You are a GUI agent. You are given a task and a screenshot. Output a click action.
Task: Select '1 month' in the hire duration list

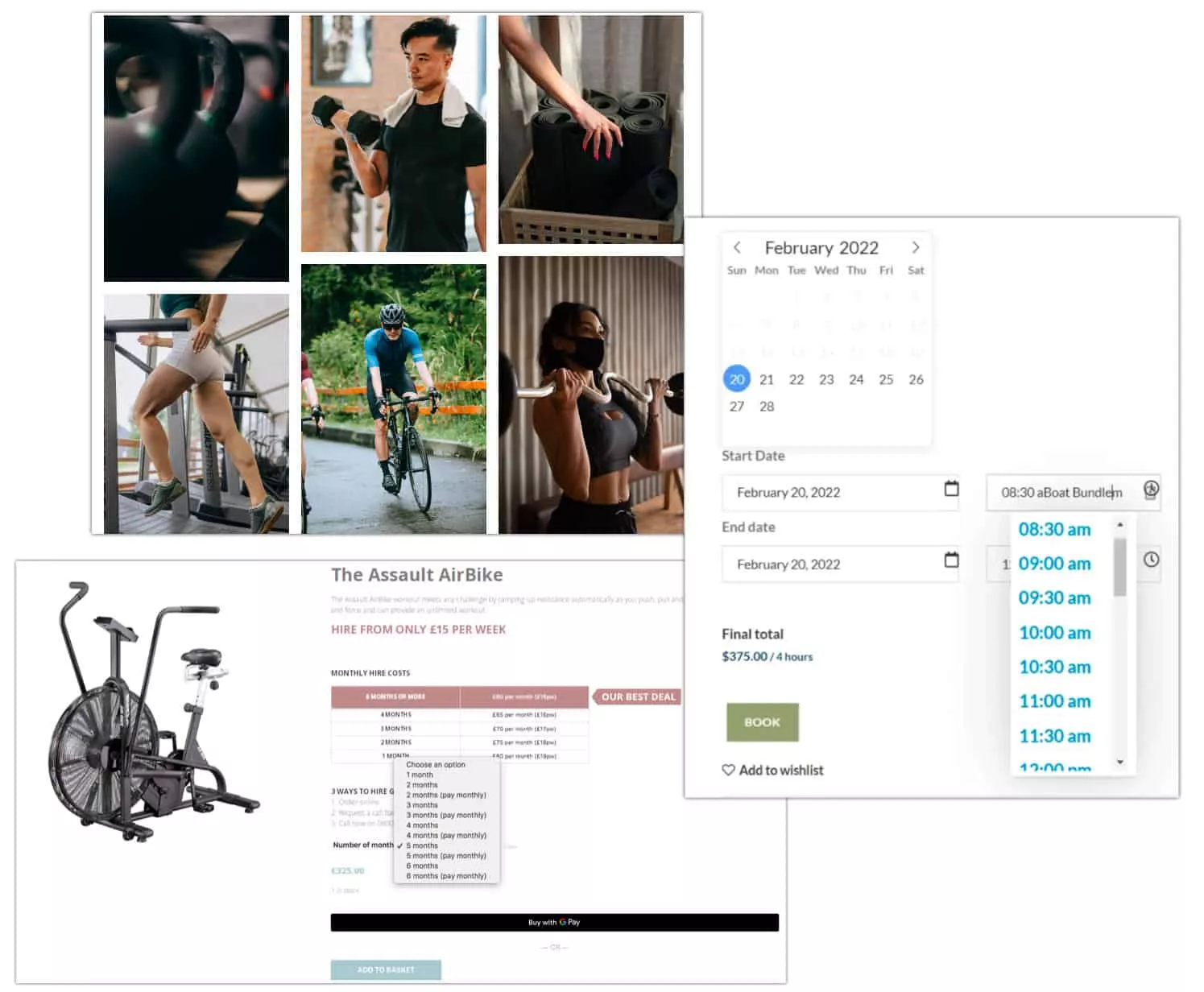[x=420, y=774]
